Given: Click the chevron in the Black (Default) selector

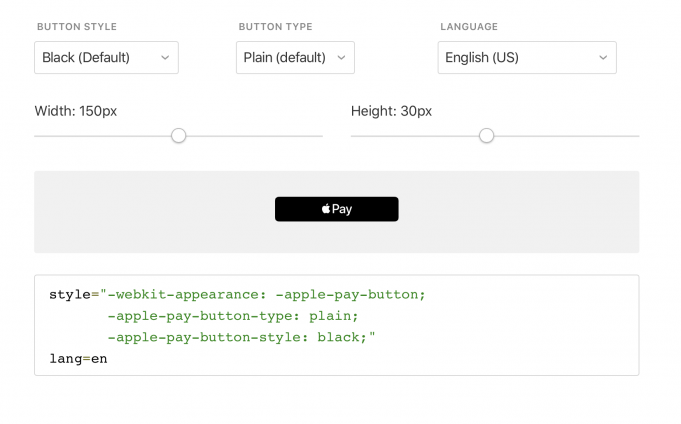Looking at the screenshot, I should click(x=165, y=58).
